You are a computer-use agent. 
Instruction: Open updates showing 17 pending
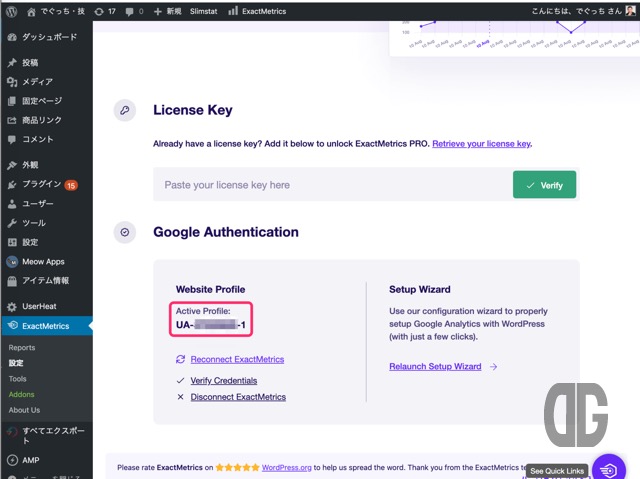105,11
